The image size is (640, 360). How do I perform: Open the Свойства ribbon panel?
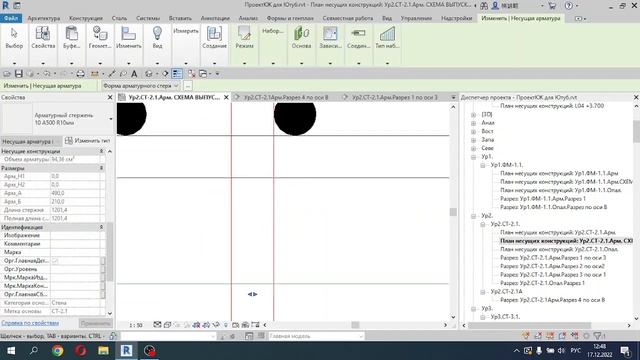pos(43,38)
